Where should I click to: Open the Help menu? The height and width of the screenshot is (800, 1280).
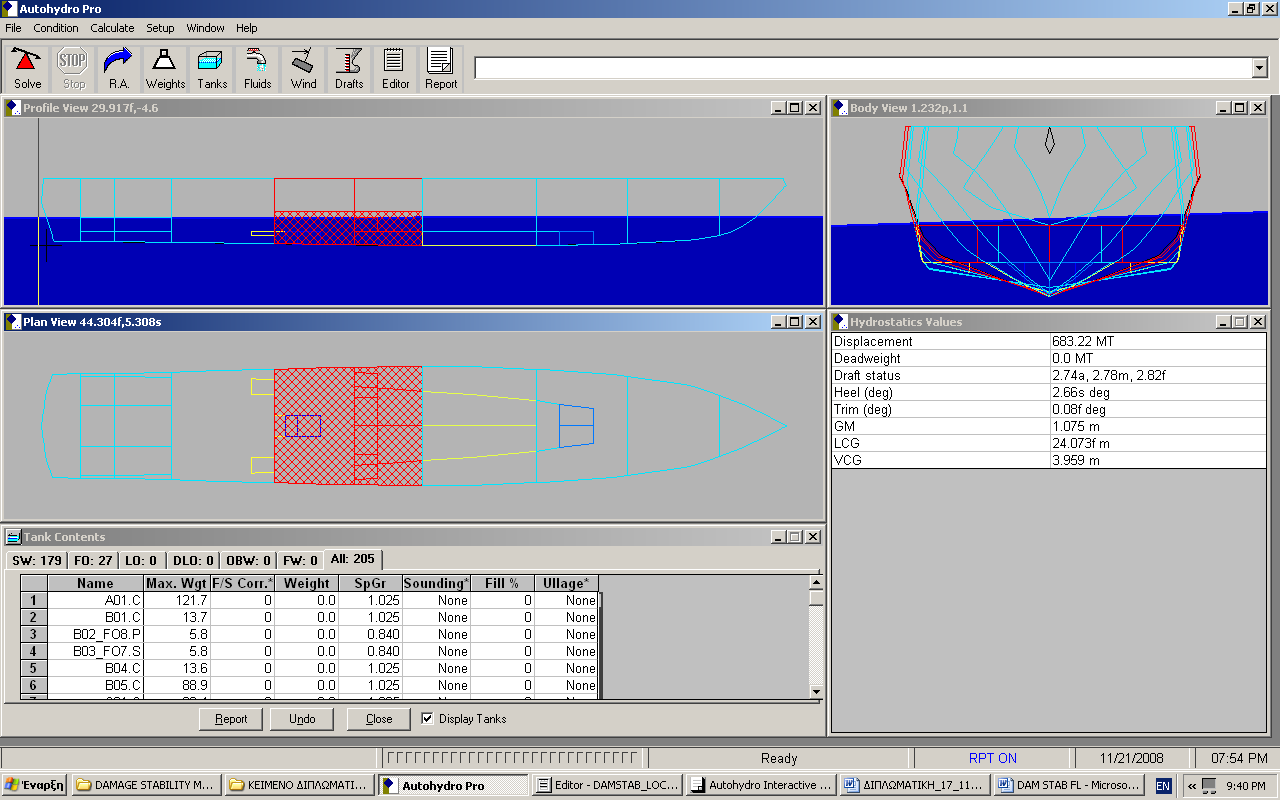tap(246, 28)
